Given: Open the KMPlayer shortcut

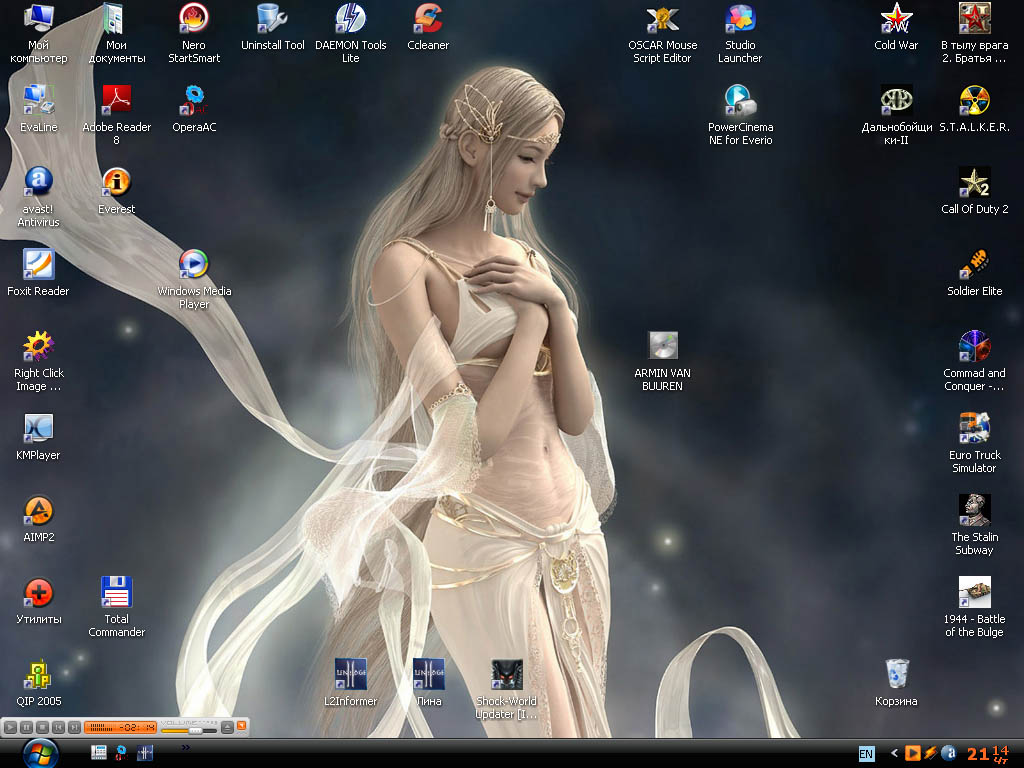Looking at the screenshot, I should (39, 437).
